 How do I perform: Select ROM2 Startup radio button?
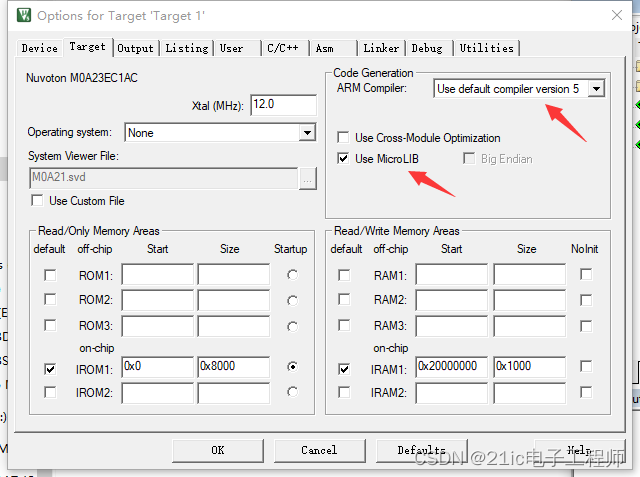click(292, 300)
